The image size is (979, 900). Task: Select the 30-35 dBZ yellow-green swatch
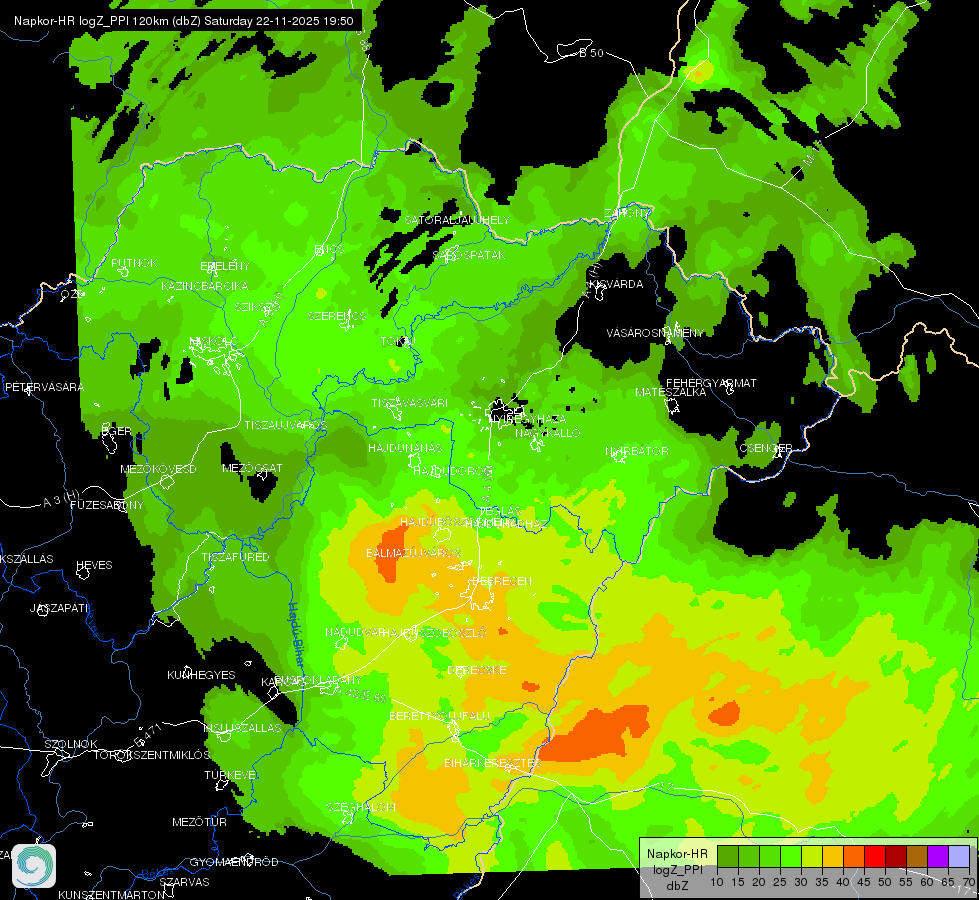pyautogui.click(x=812, y=856)
